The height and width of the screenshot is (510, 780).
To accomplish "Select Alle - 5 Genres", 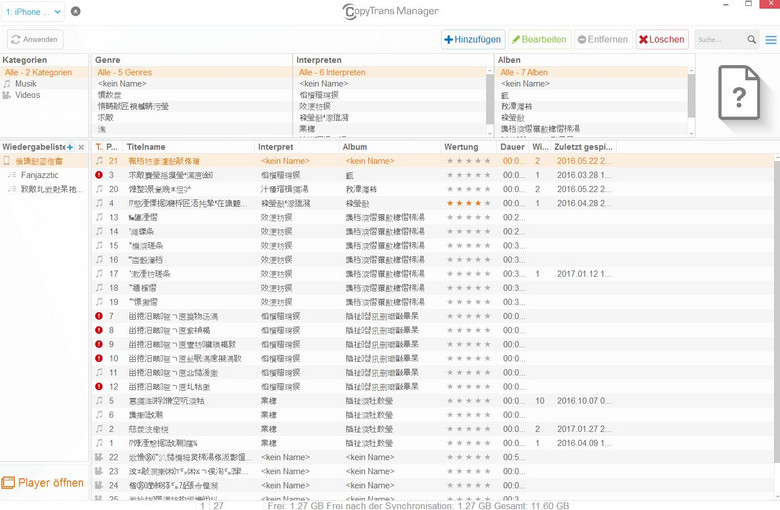I will coord(192,72).
